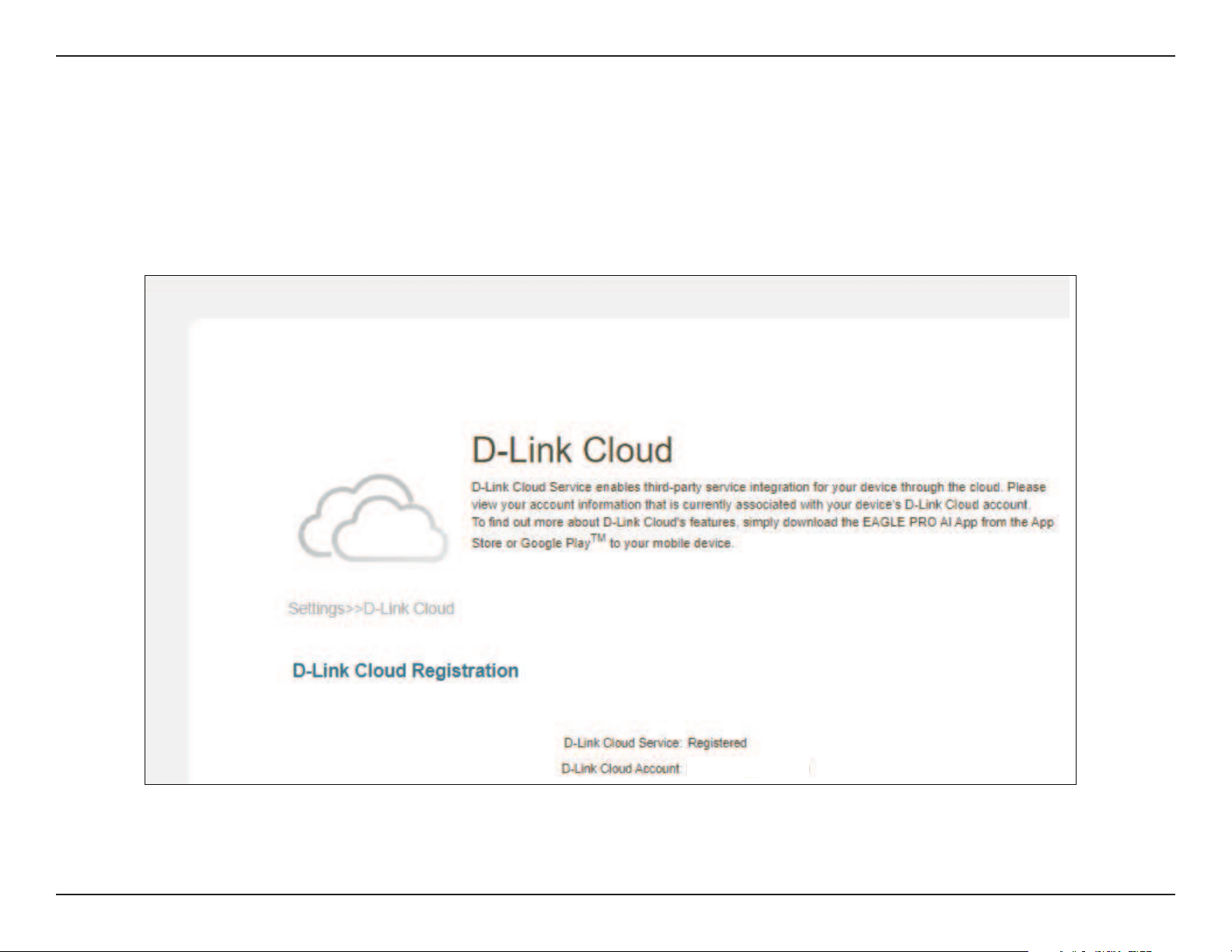Image resolution: width=1232 pixels, height=952 pixels.
Task: Click the D-Link Cloud icon
Action: [374, 518]
